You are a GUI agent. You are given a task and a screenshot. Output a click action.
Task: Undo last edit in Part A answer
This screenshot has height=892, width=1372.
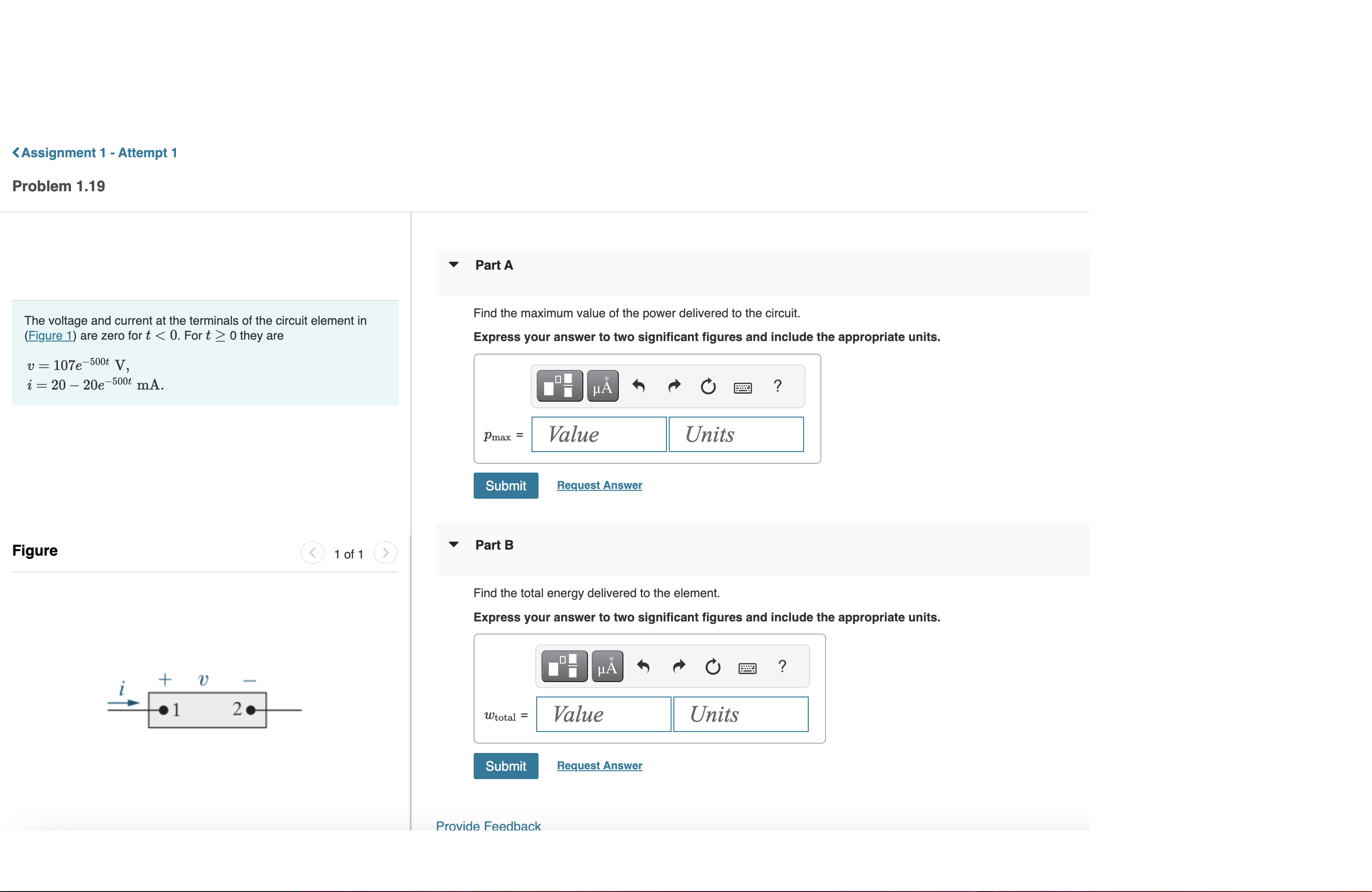coord(639,385)
